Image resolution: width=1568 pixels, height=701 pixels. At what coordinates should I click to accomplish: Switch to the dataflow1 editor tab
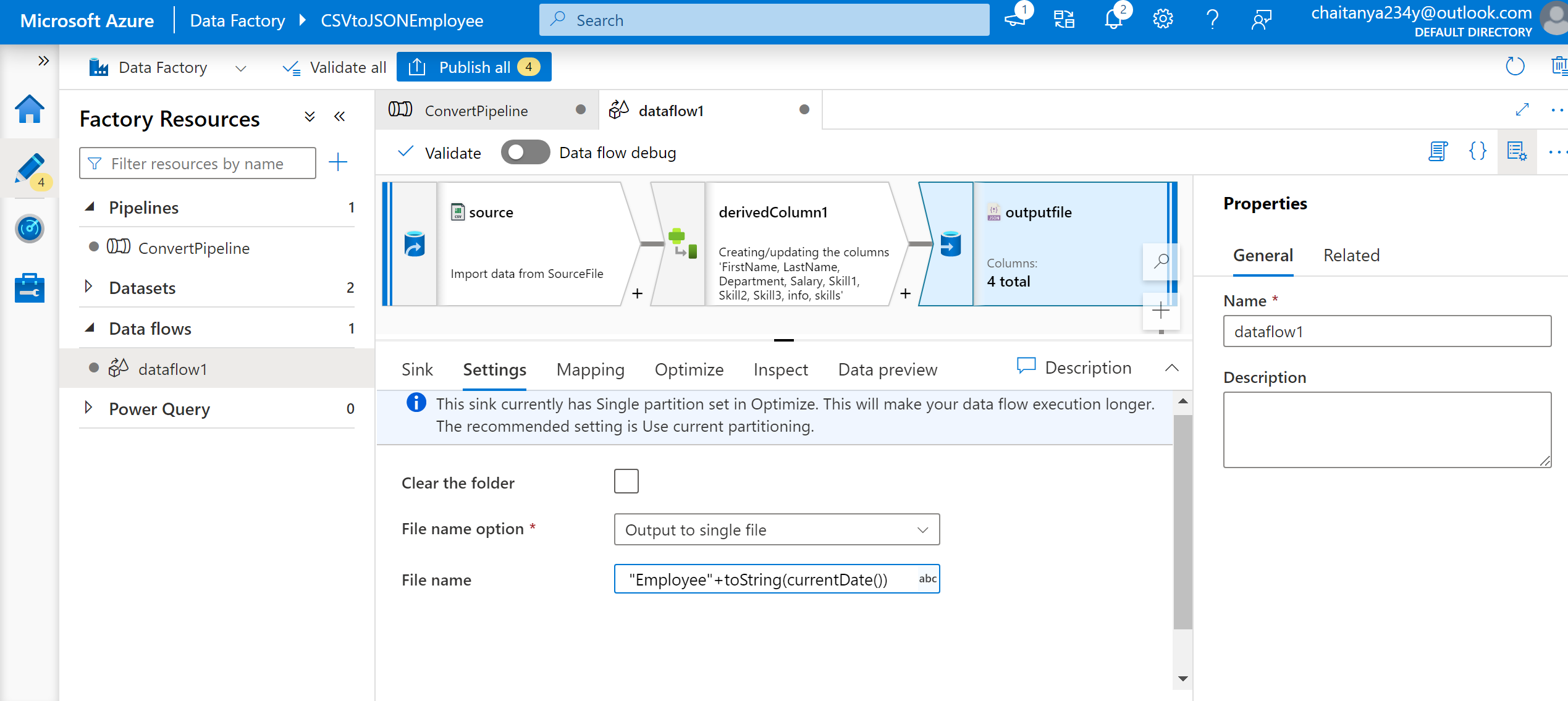710,111
